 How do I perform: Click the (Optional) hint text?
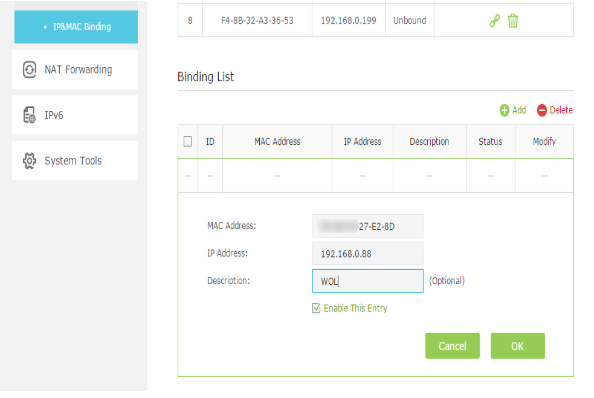pos(447,281)
